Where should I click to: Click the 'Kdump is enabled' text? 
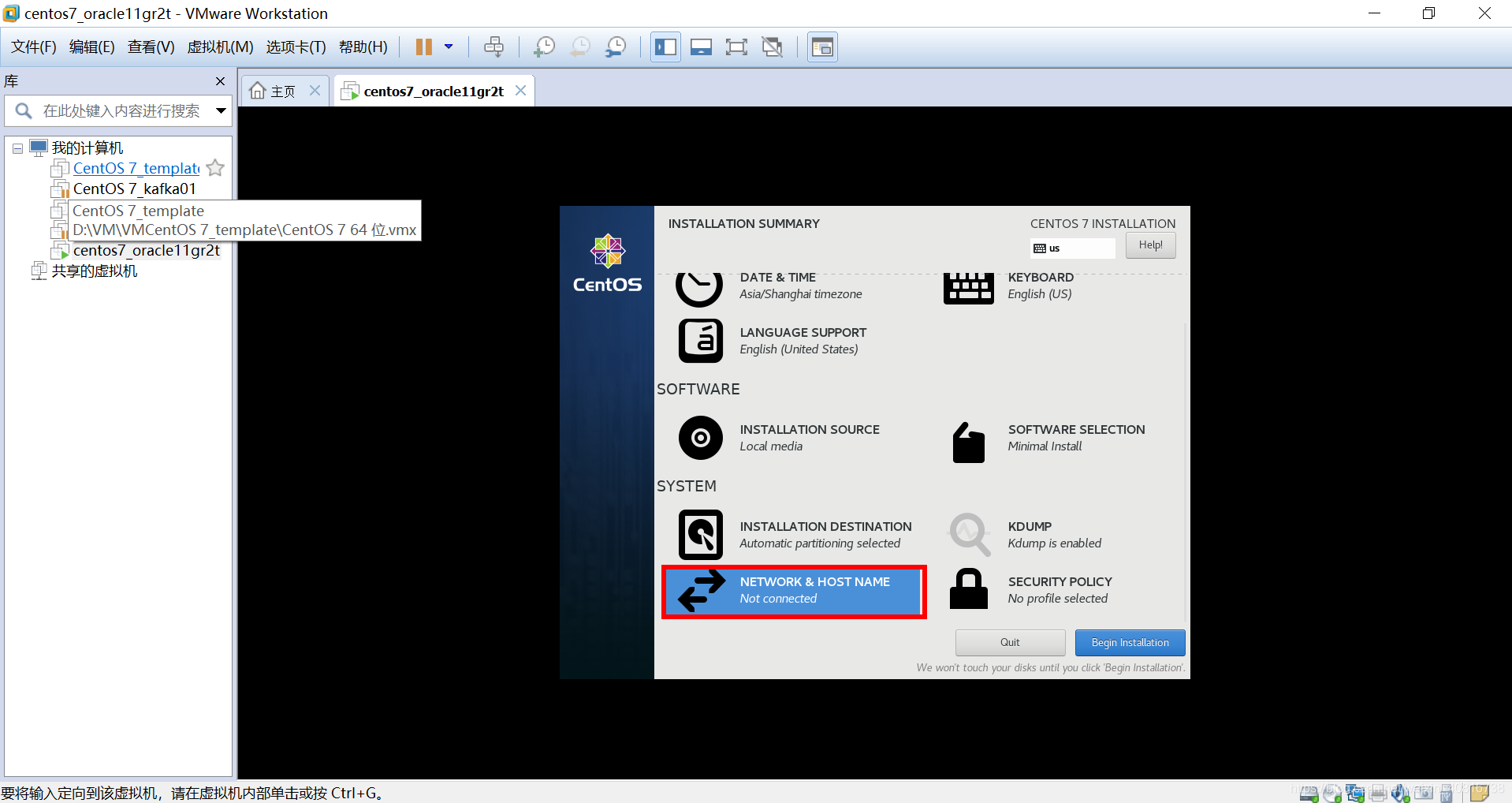tap(1054, 543)
